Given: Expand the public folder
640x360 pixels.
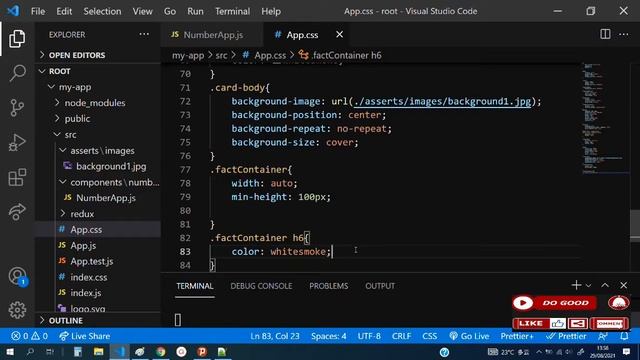Looking at the screenshot, I should coord(77,119).
